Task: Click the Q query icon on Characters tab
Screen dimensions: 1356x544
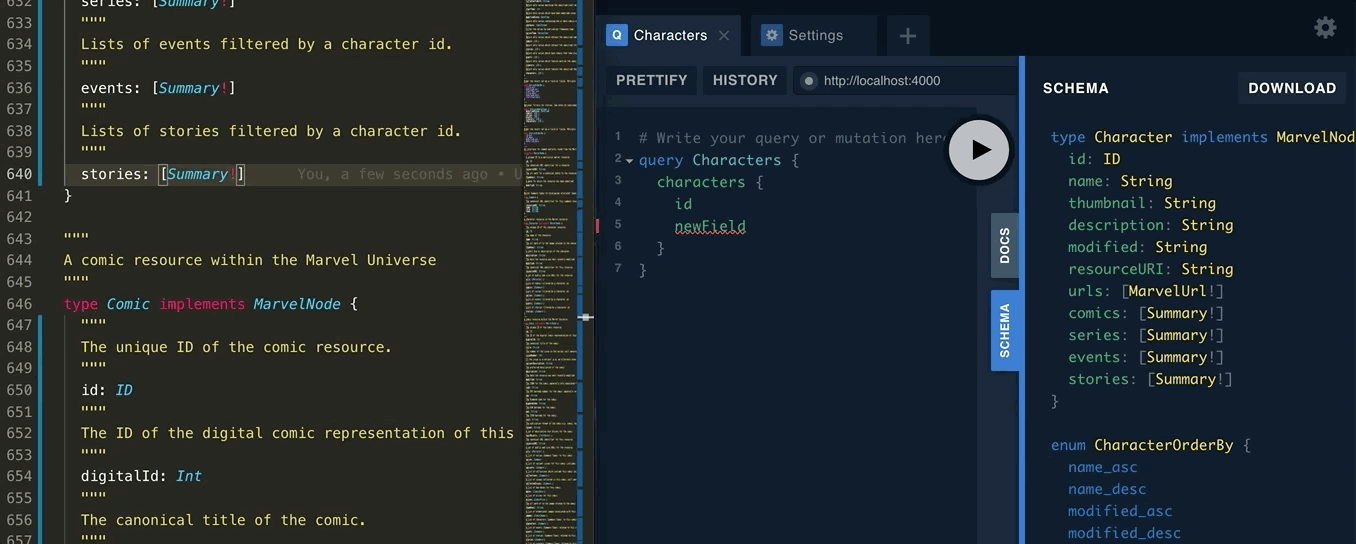Action: 617,35
